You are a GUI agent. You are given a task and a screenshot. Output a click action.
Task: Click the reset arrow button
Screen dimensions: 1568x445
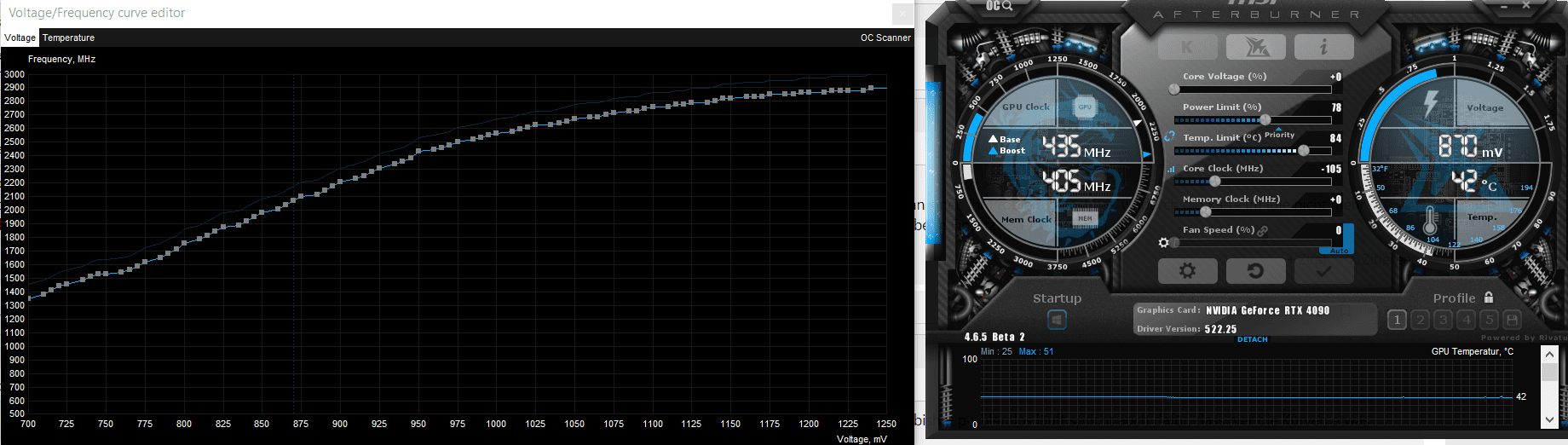1255,271
